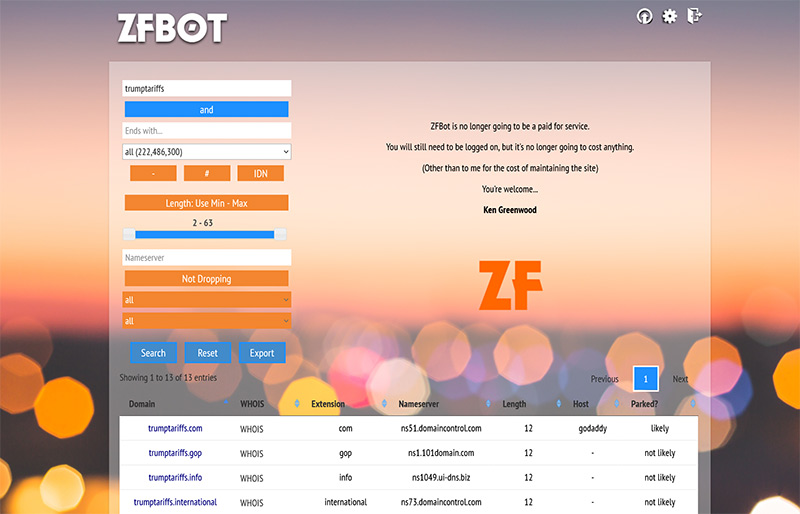800x514 pixels.
Task: Toggle the IDN filter button
Action: [x=260, y=174]
